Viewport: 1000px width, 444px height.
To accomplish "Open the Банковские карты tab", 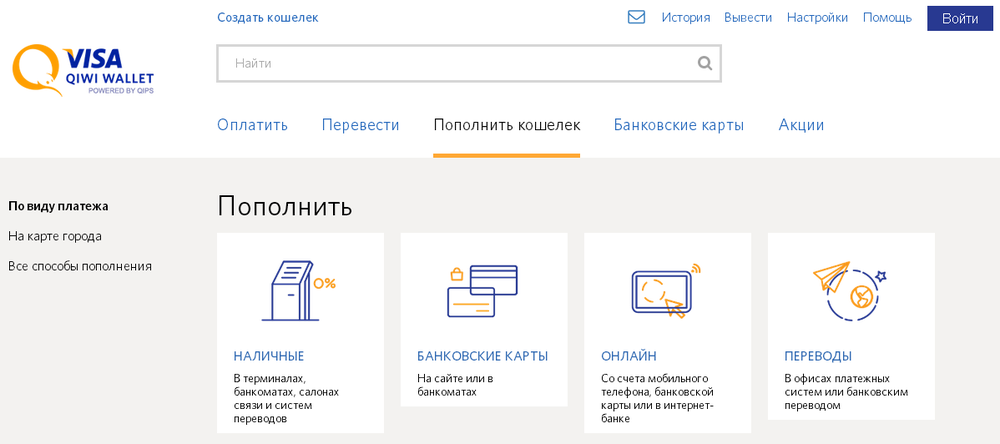I will [679, 125].
